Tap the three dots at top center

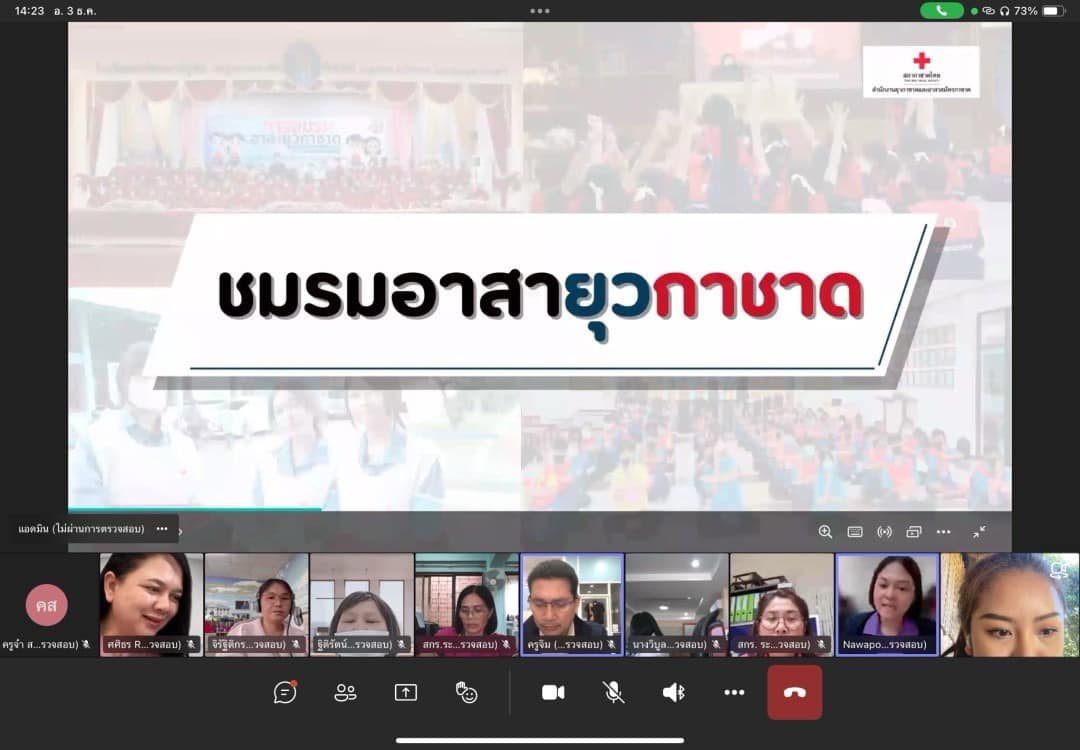(540, 11)
